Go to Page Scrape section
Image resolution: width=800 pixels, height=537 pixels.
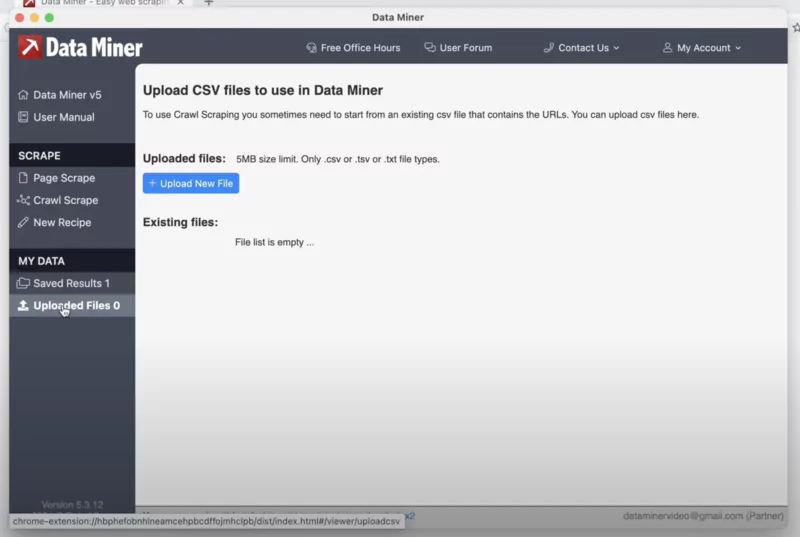coord(72,178)
